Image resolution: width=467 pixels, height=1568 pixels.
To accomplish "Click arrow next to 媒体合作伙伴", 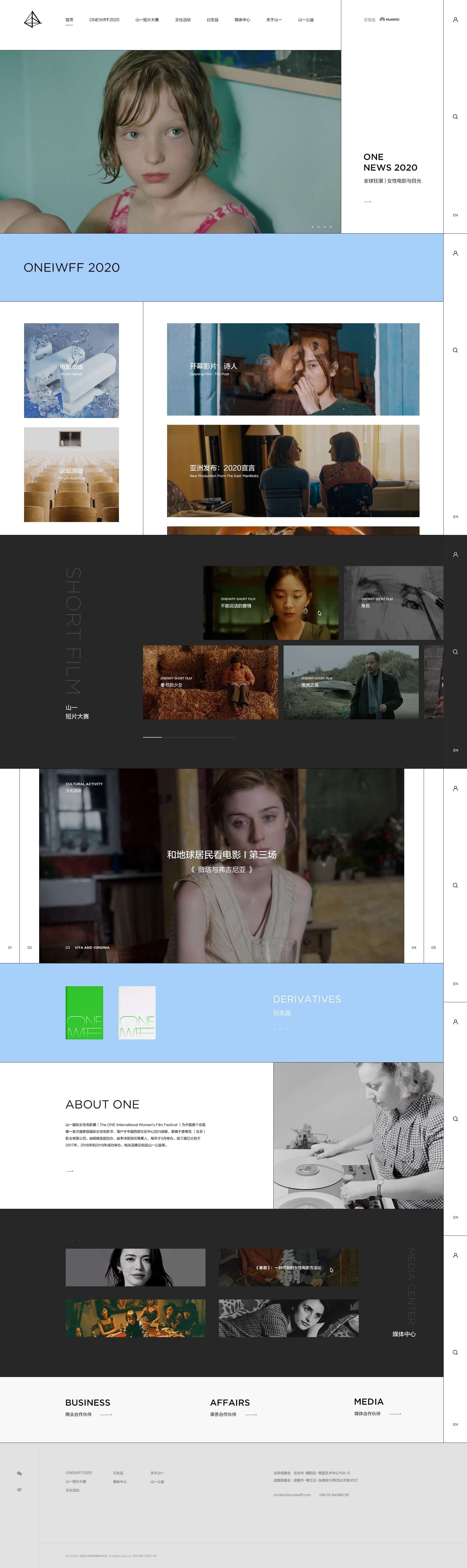I will tap(395, 1413).
